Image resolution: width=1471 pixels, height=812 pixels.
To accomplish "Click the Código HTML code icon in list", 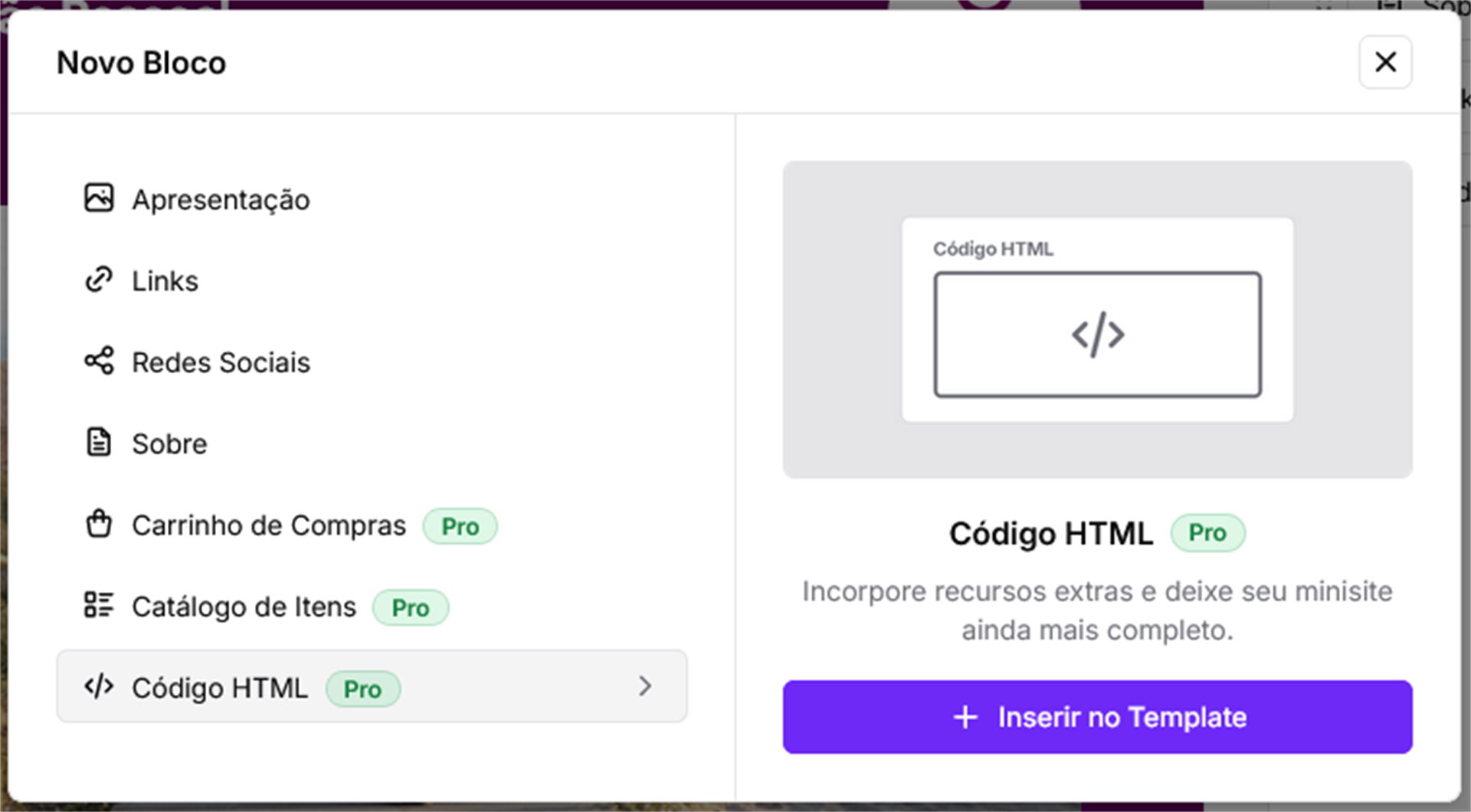I will [x=99, y=686].
